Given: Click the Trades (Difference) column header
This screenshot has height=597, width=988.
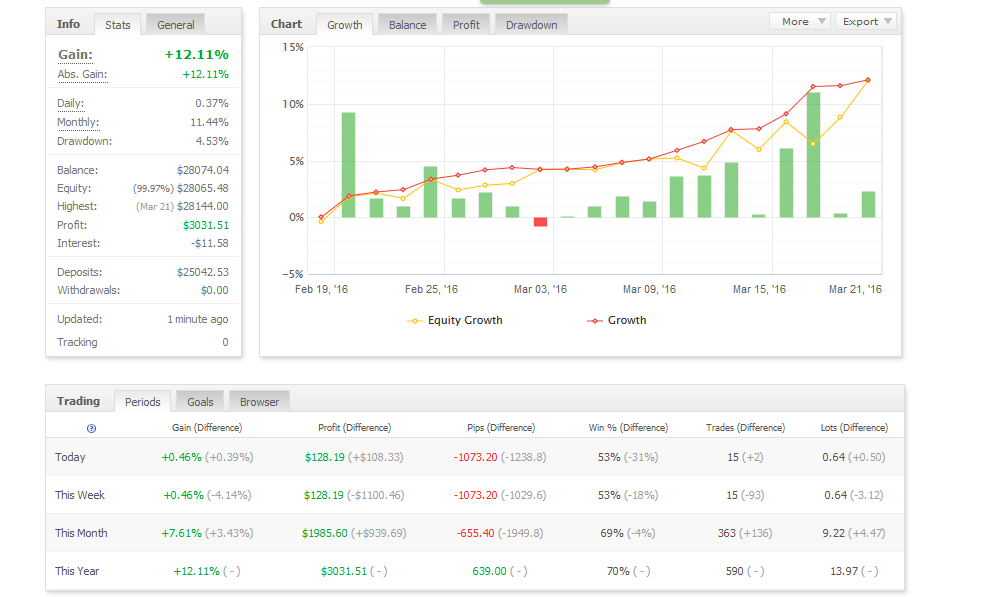Looking at the screenshot, I should (x=745, y=427).
